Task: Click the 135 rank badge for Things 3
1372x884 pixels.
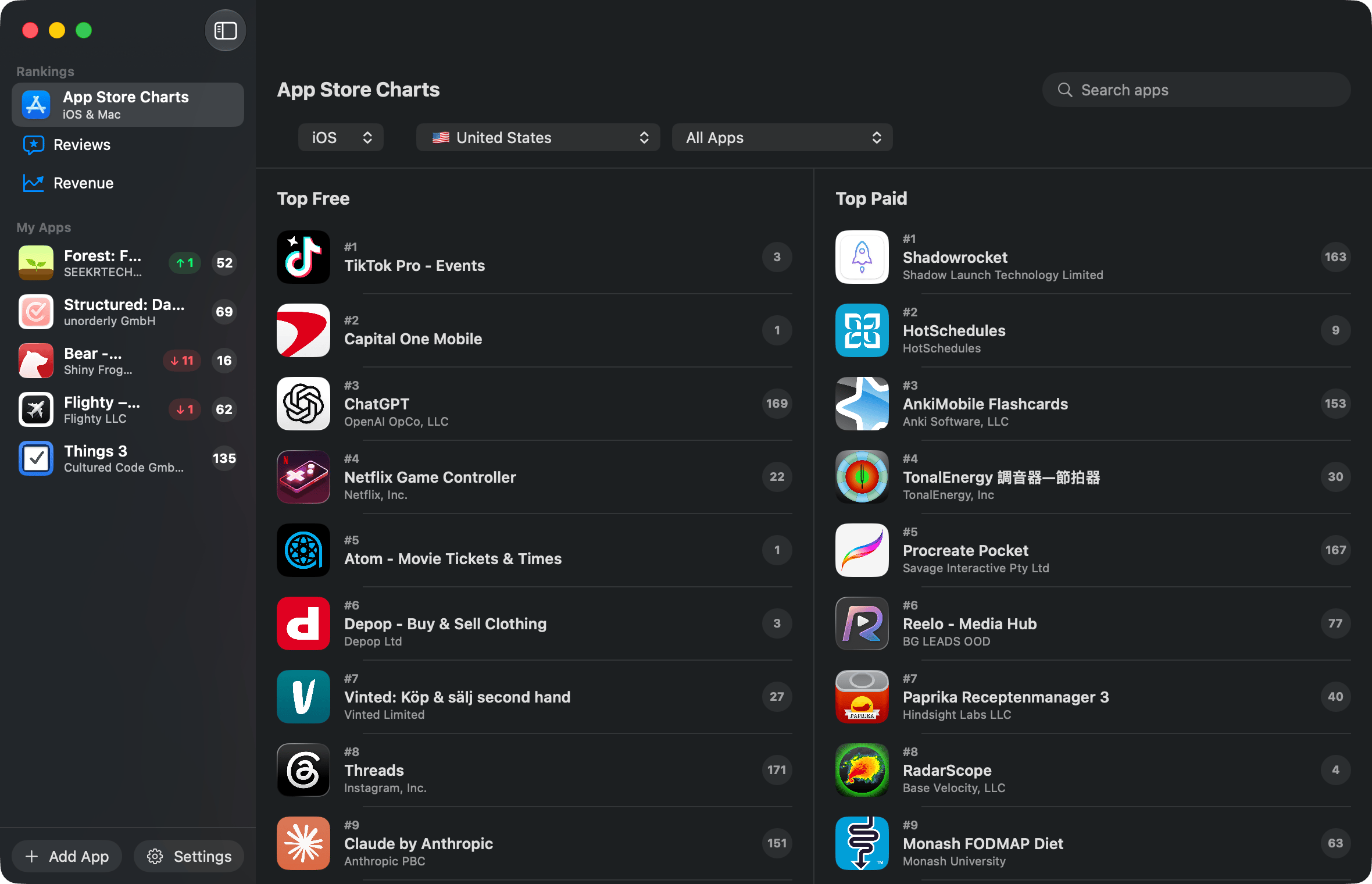Action: [224, 458]
